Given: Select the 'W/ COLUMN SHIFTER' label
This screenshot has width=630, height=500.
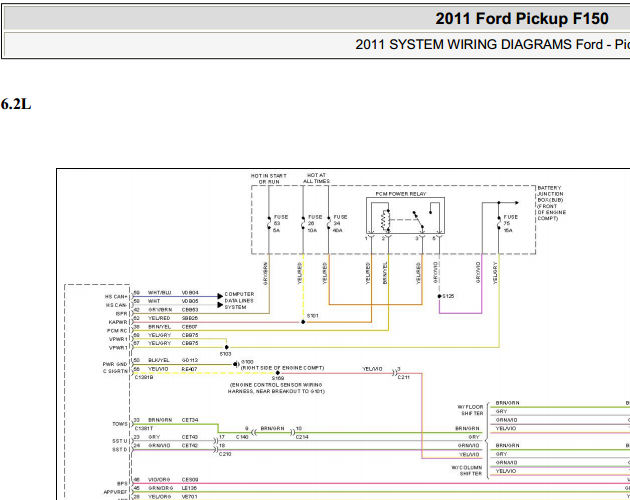Looking at the screenshot, I should coord(467,471).
